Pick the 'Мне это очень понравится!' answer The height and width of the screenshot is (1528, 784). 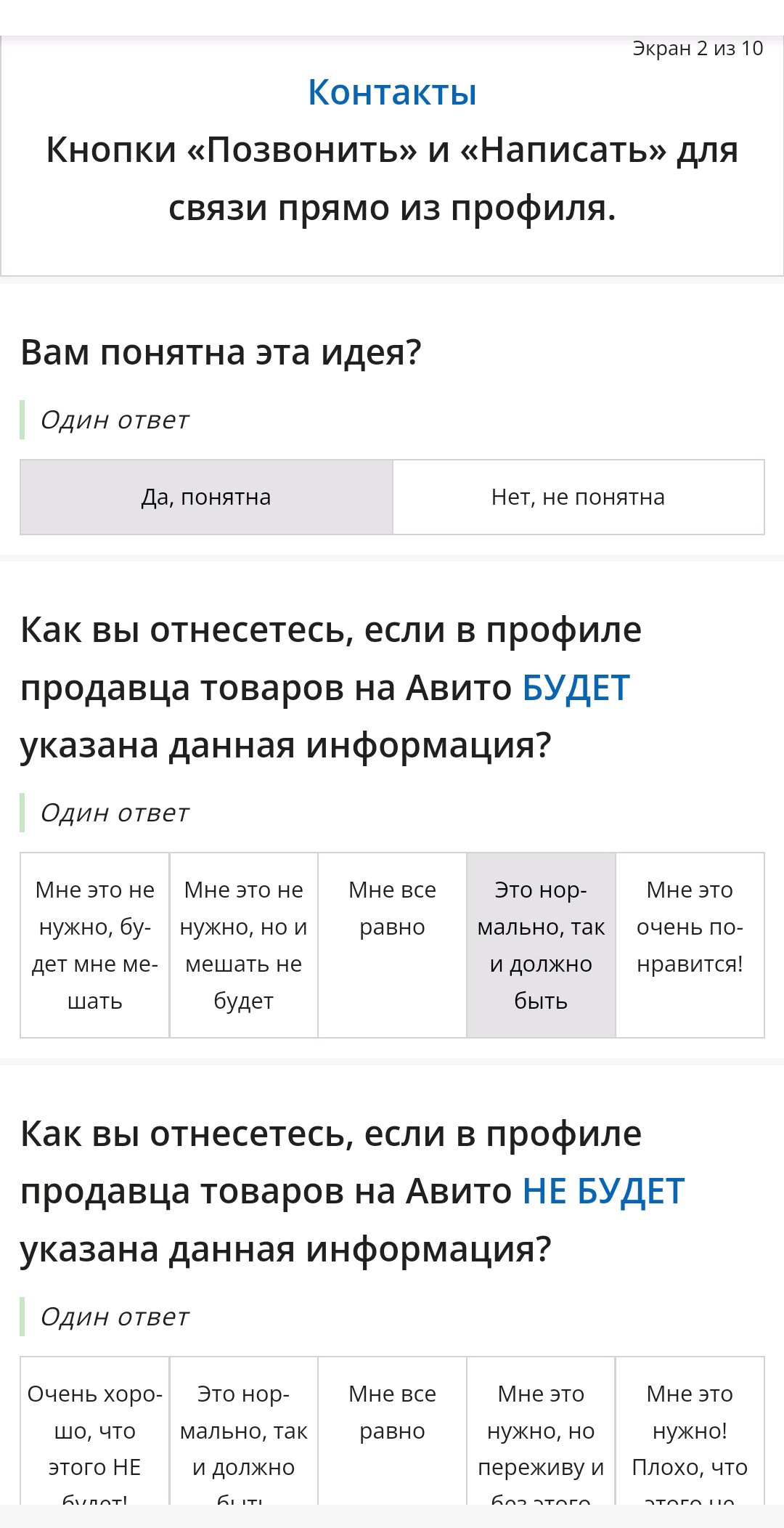pos(690,945)
